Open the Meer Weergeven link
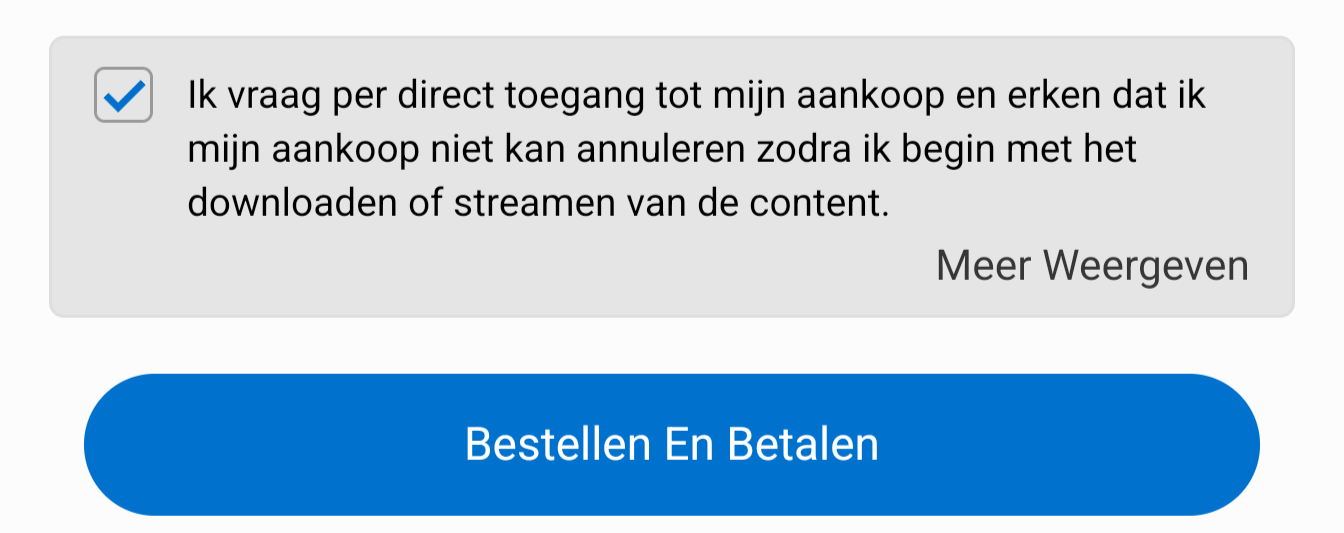The height and width of the screenshot is (533, 1344). 1092,266
